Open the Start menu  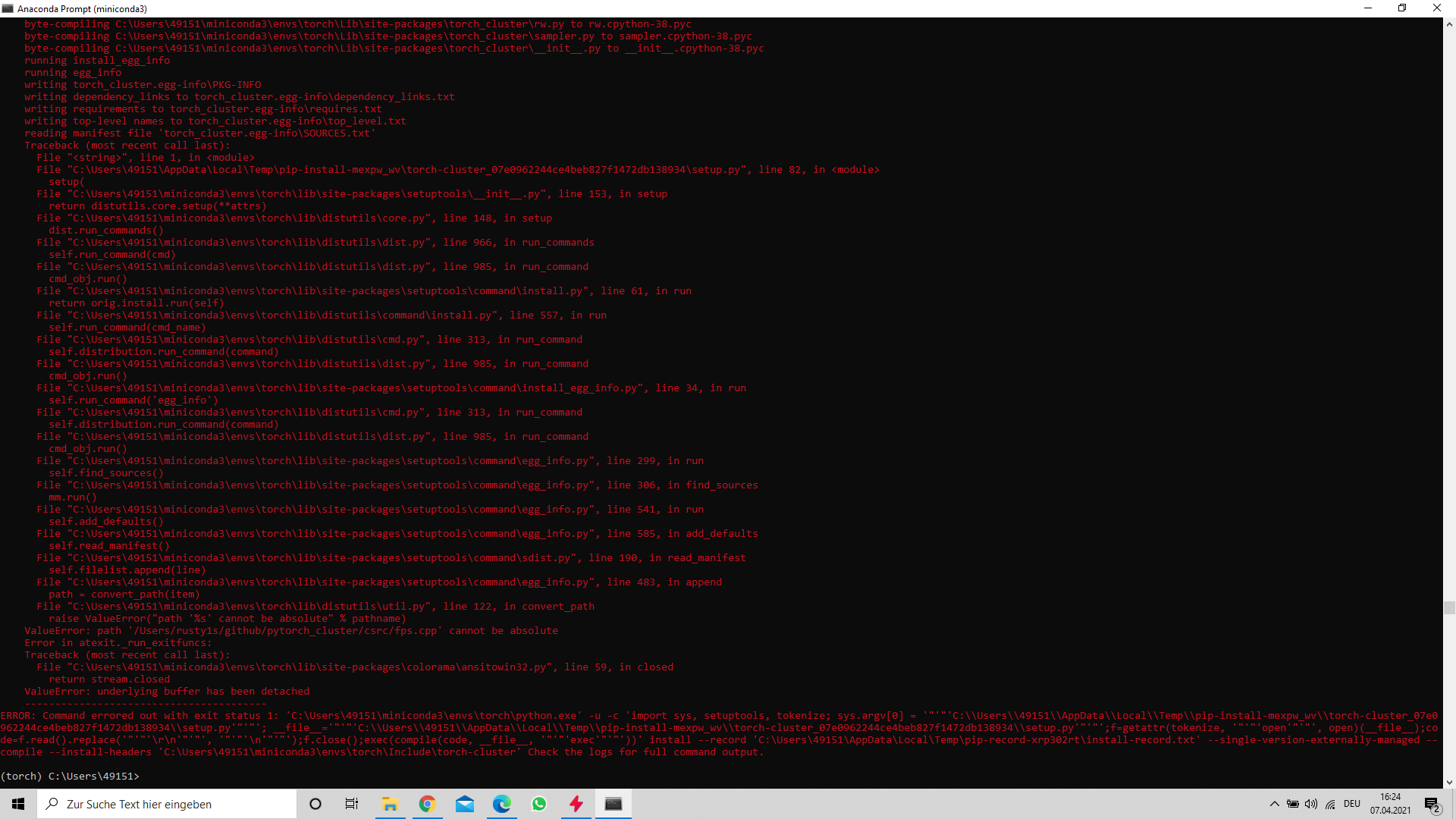[17, 804]
